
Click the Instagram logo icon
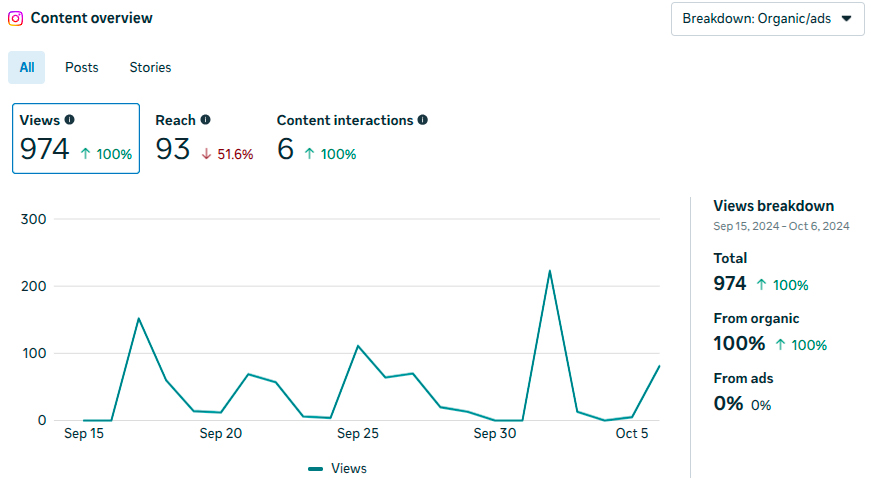[16, 18]
